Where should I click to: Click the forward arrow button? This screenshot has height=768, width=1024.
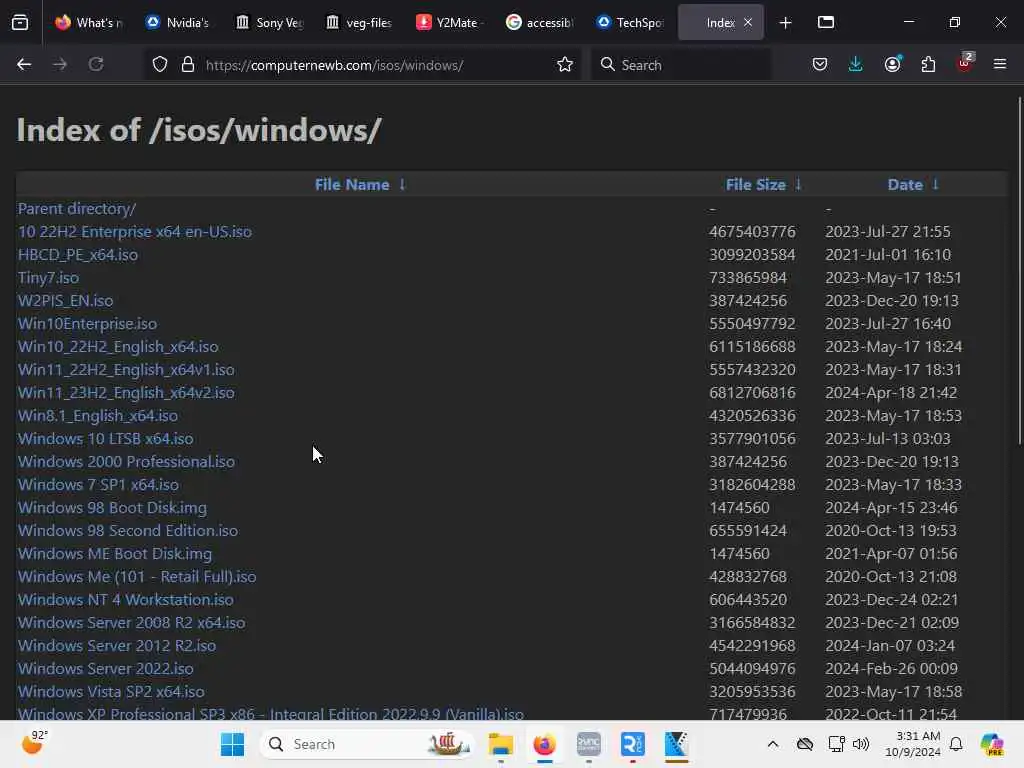pyautogui.click(x=60, y=65)
